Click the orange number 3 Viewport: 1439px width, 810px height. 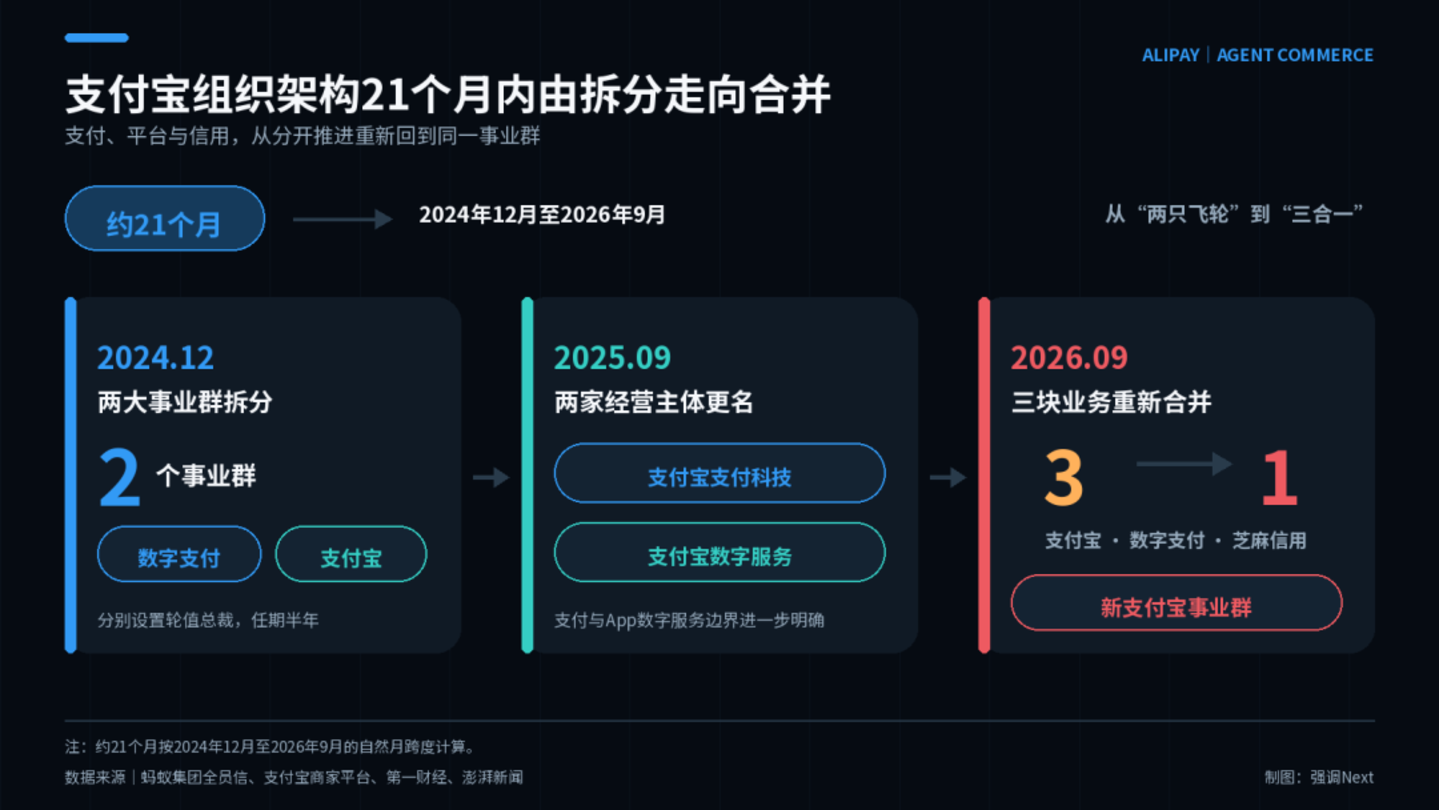pos(1064,478)
